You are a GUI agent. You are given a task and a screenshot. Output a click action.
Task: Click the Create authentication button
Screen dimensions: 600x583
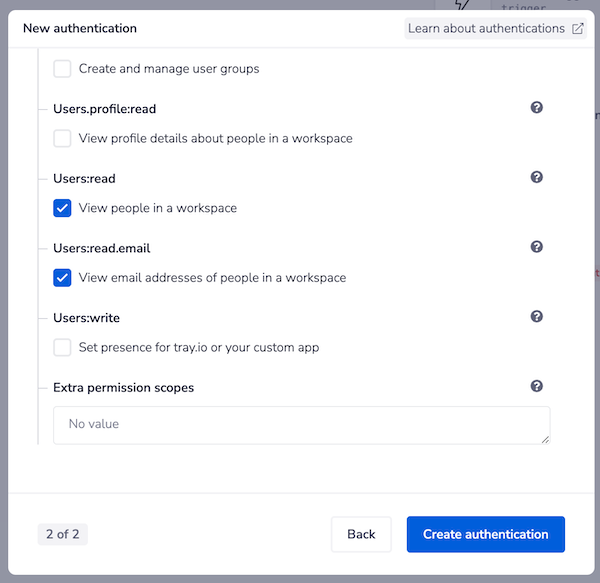485,534
